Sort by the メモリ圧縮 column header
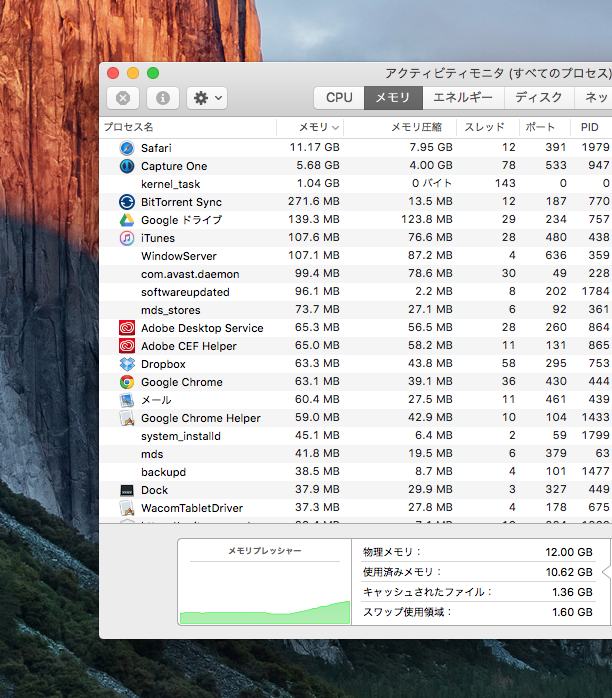 [415, 127]
